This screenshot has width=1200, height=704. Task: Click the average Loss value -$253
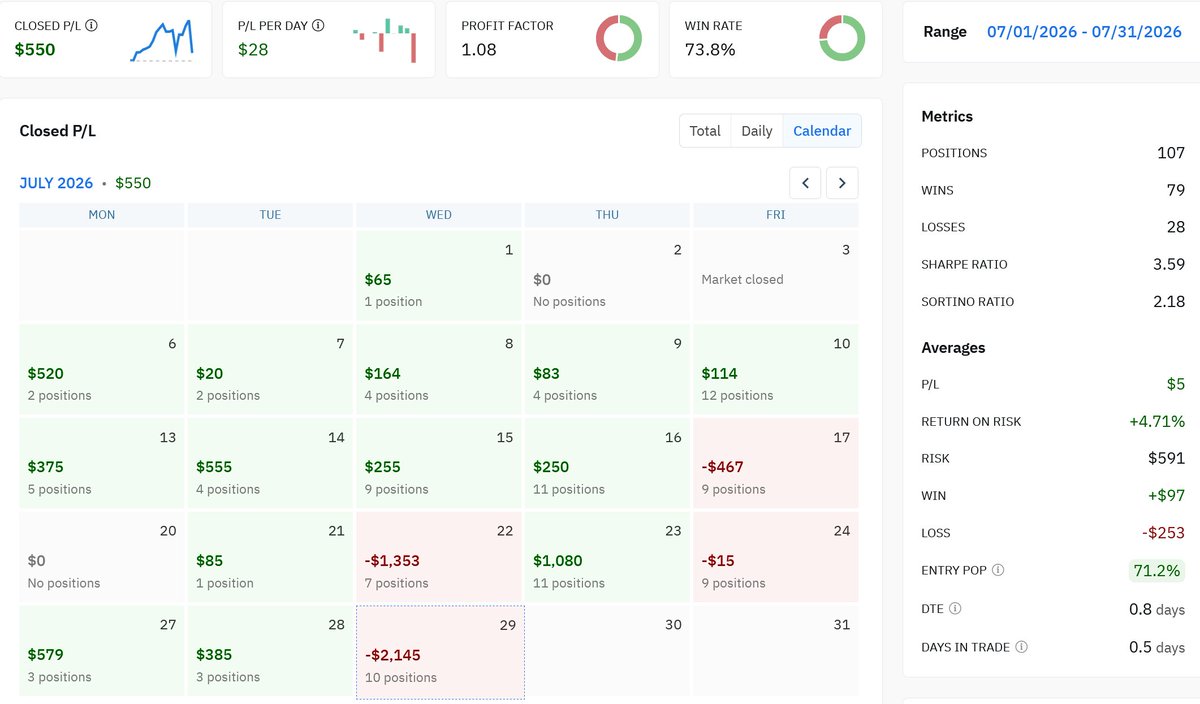(x=1164, y=533)
